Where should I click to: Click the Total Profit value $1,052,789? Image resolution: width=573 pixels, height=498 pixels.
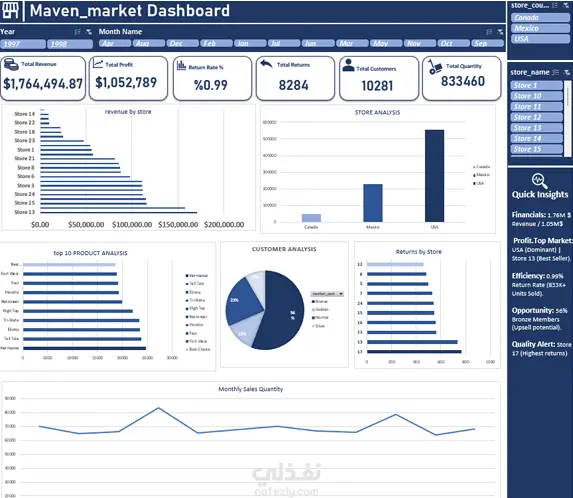pos(126,83)
